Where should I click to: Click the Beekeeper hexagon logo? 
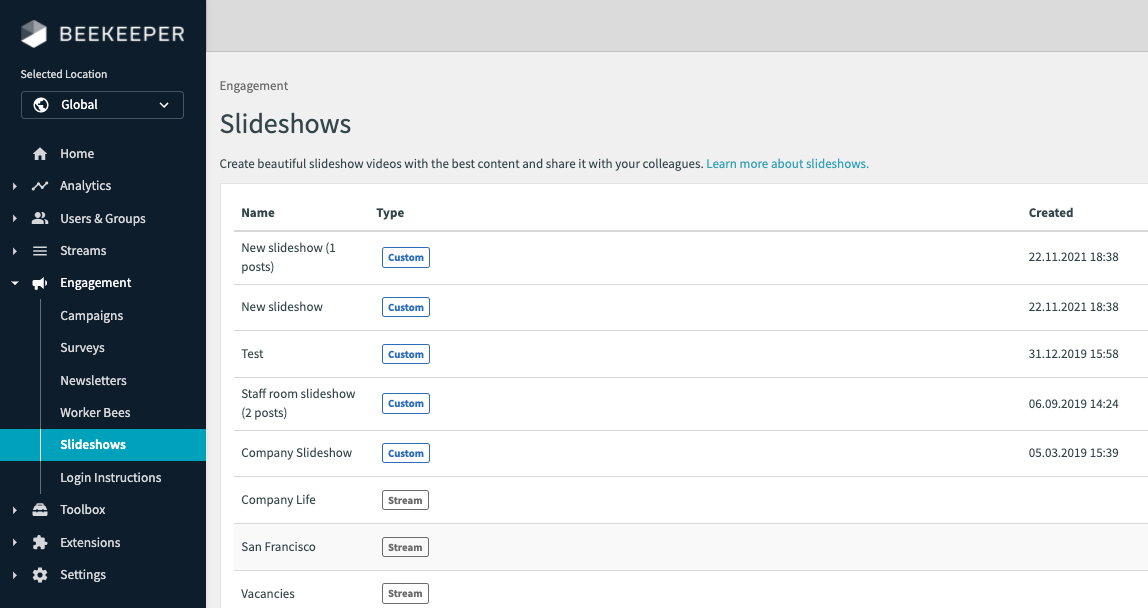[x=32, y=33]
